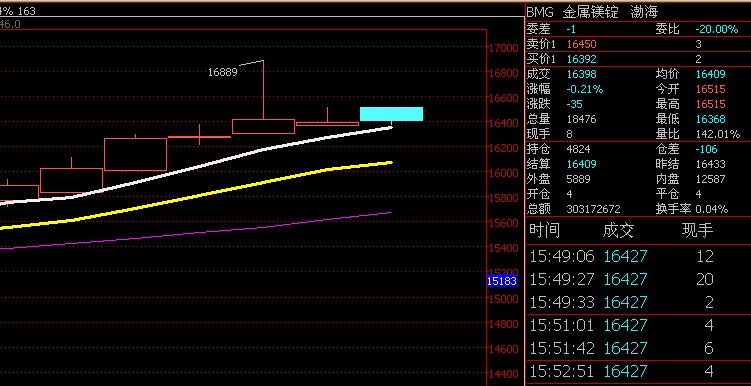Click the blue 15183 price marker
The image size is (751, 386).
(x=502, y=281)
